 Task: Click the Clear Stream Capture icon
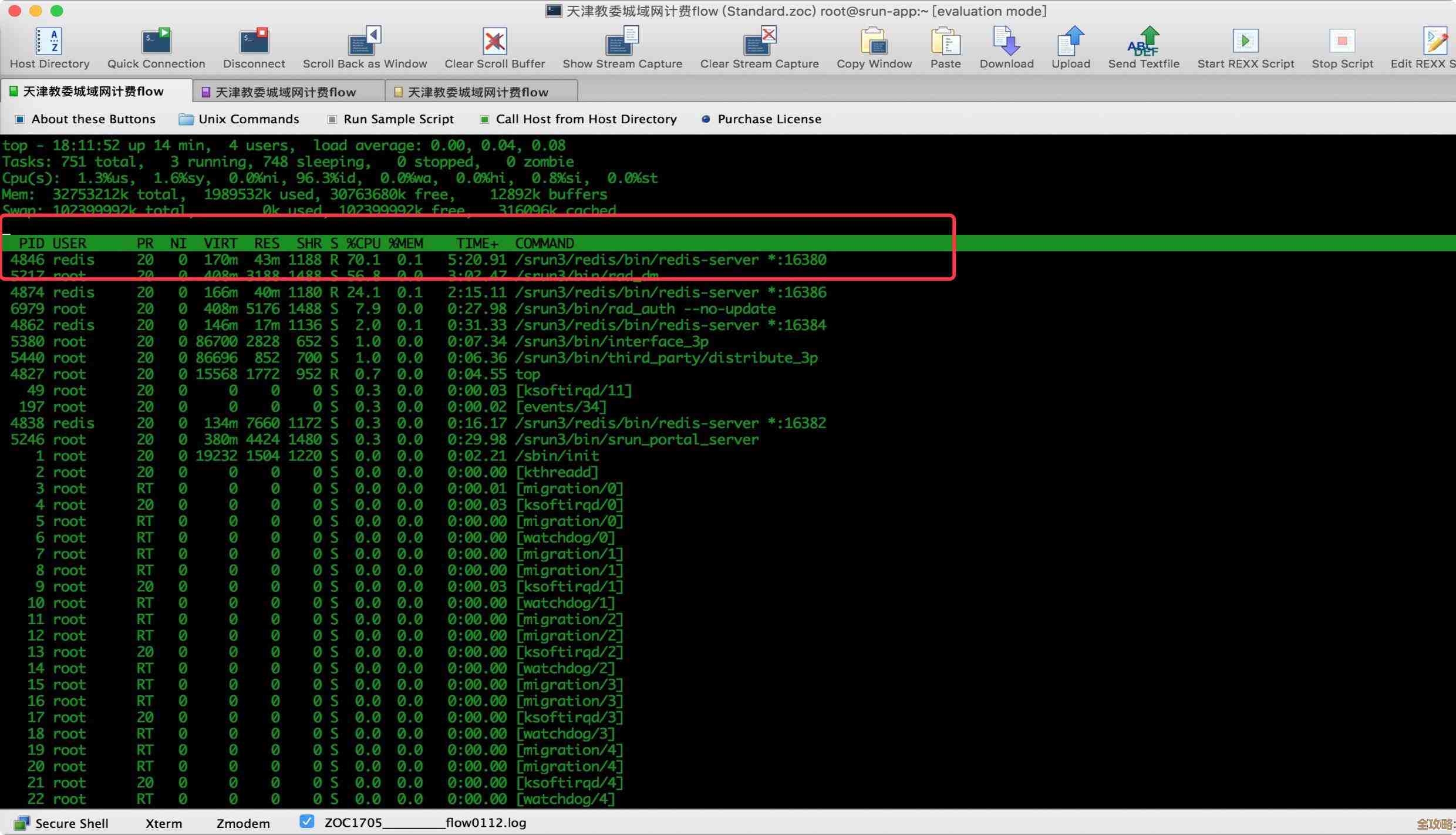click(x=759, y=42)
